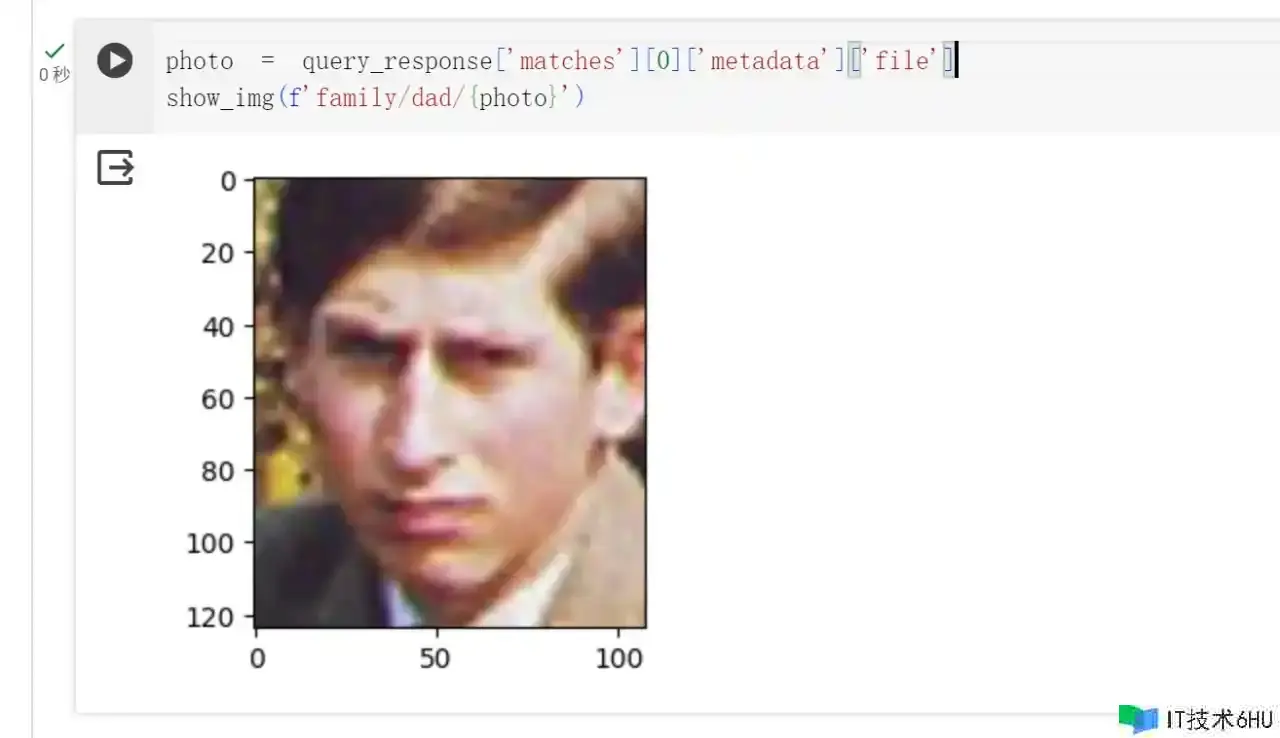
Task: Place cursor on the photo variable name
Action: coord(199,61)
